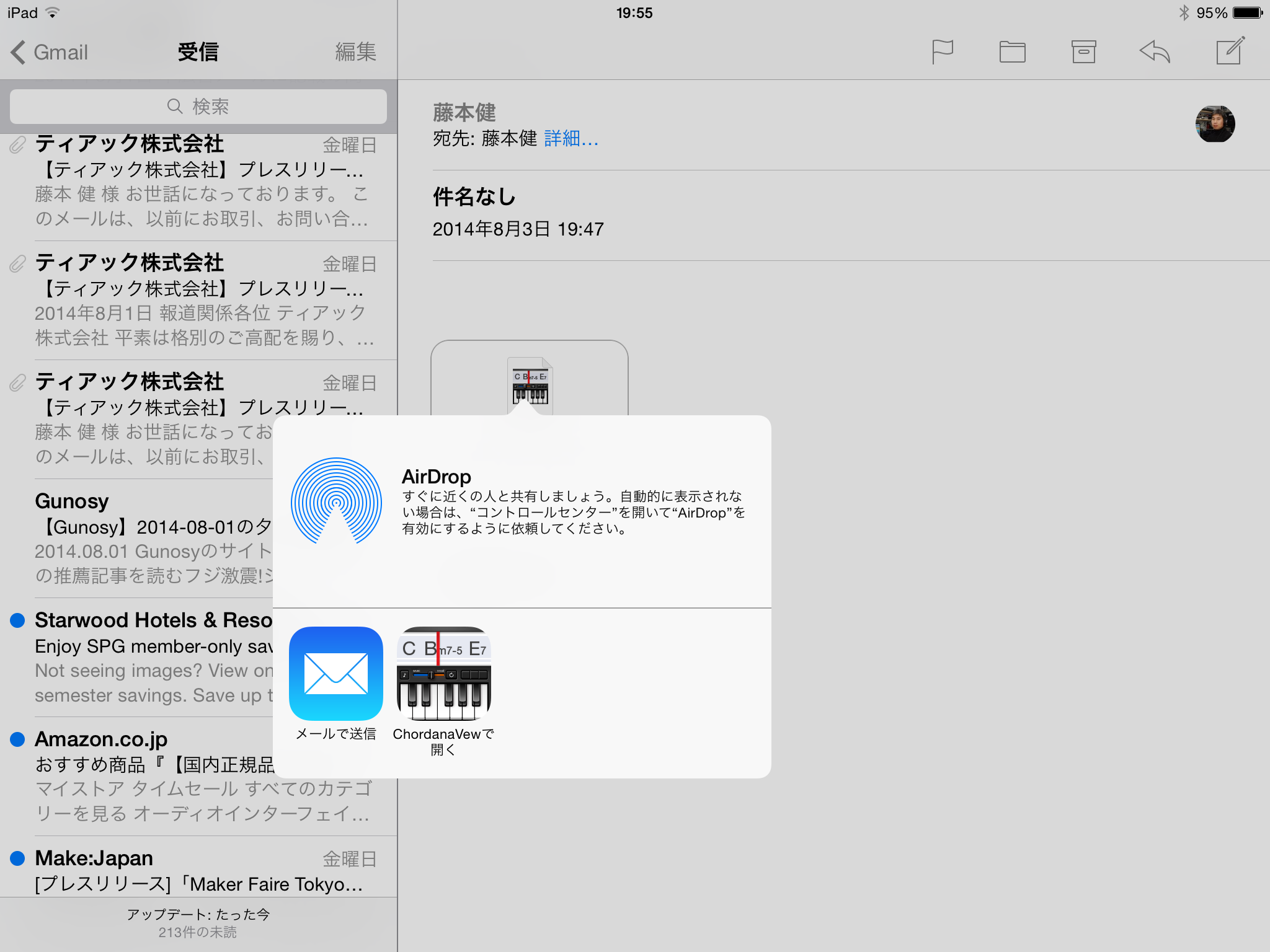This screenshot has width=1270, height=952.
Task: Open Gunosy email in inbox
Action: (x=136, y=538)
